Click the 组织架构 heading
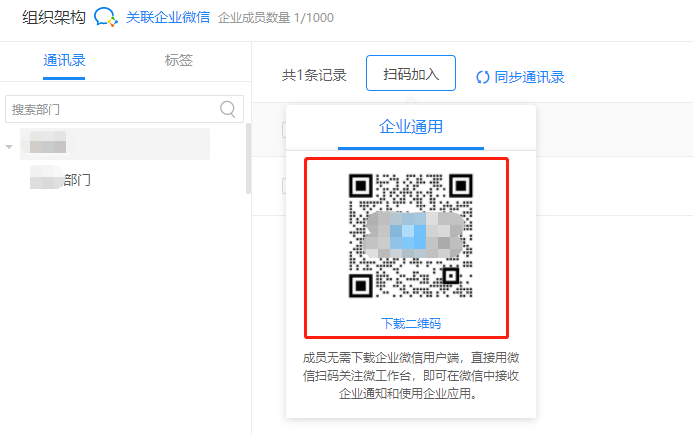This screenshot has width=693, height=435. point(53,17)
